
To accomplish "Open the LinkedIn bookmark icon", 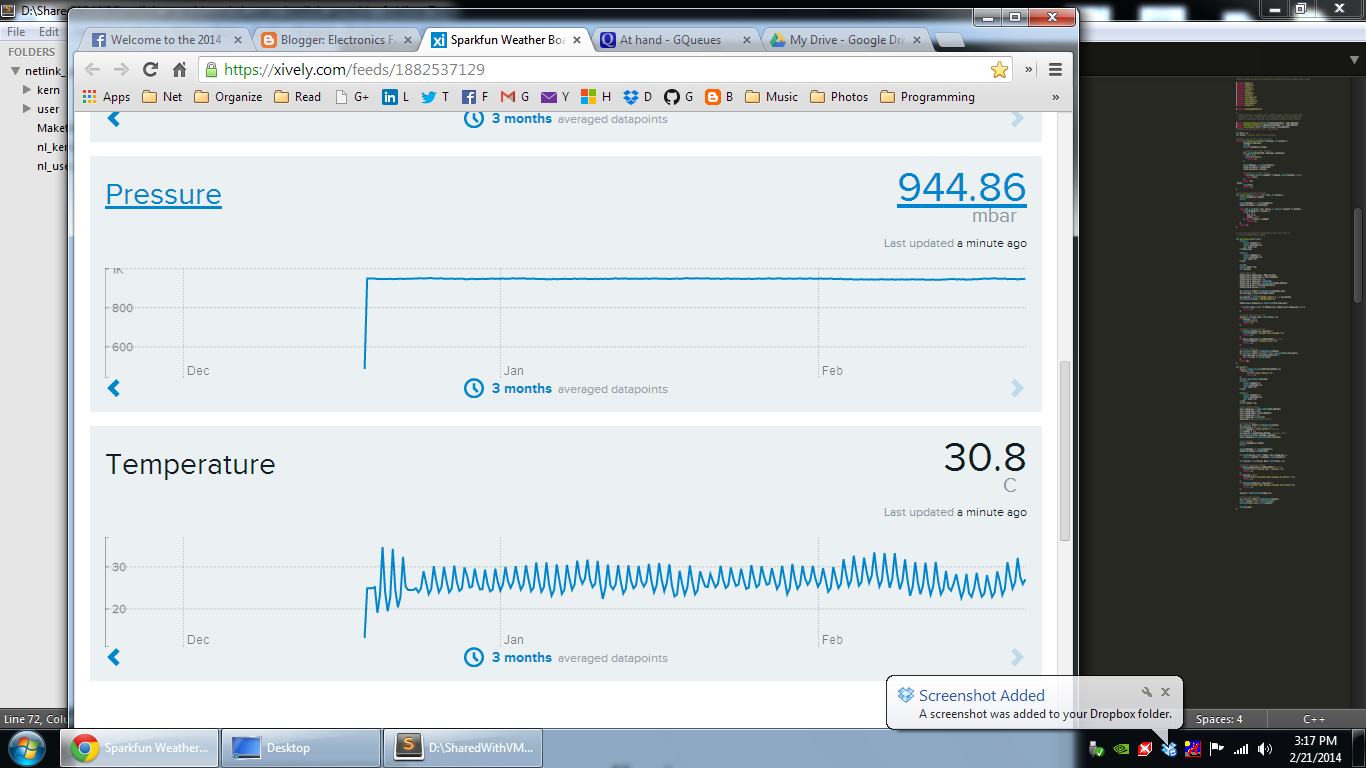I will click(x=392, y=96).
